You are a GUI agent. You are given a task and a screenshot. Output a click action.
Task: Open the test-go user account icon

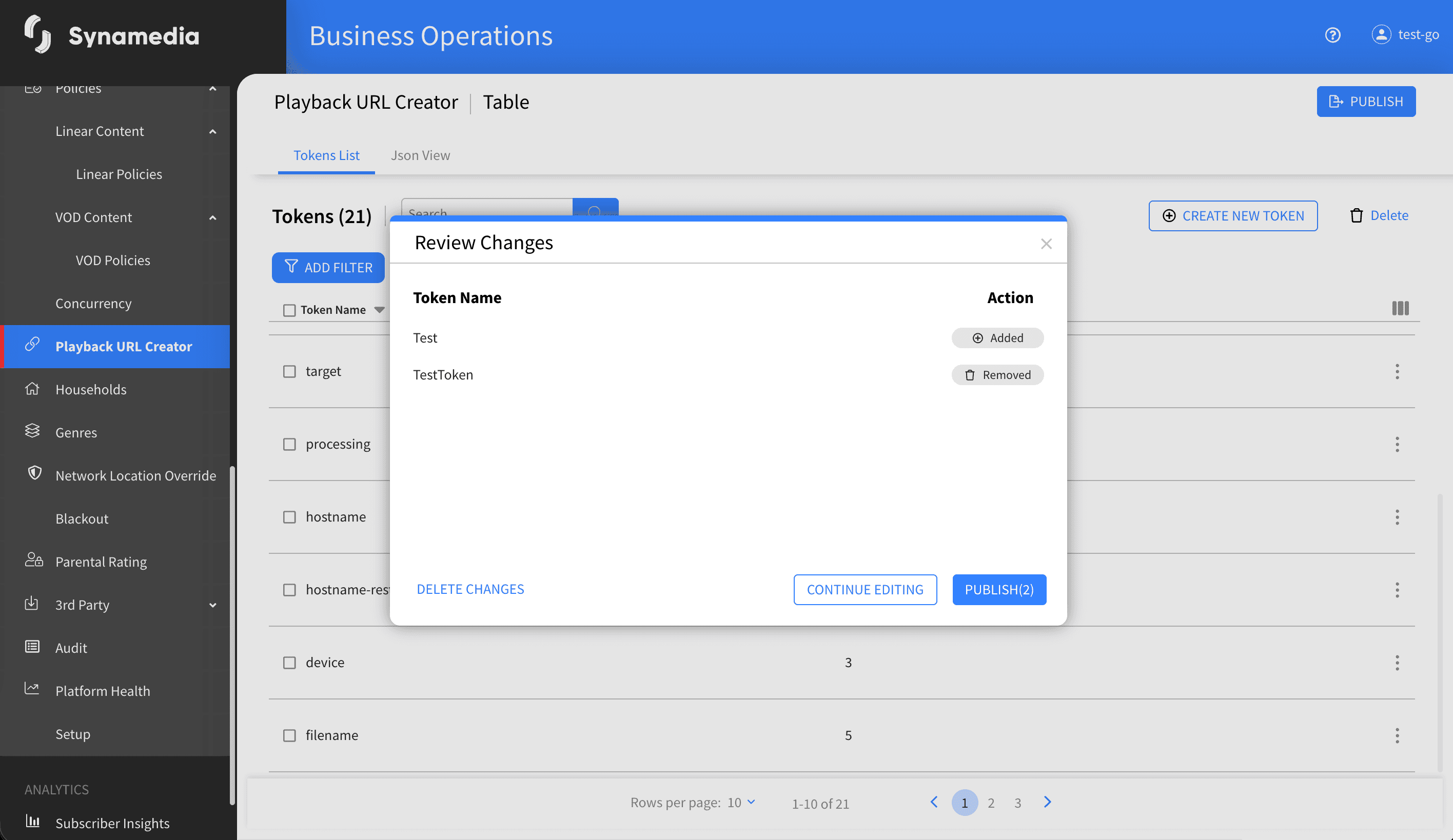(1381, 34)
